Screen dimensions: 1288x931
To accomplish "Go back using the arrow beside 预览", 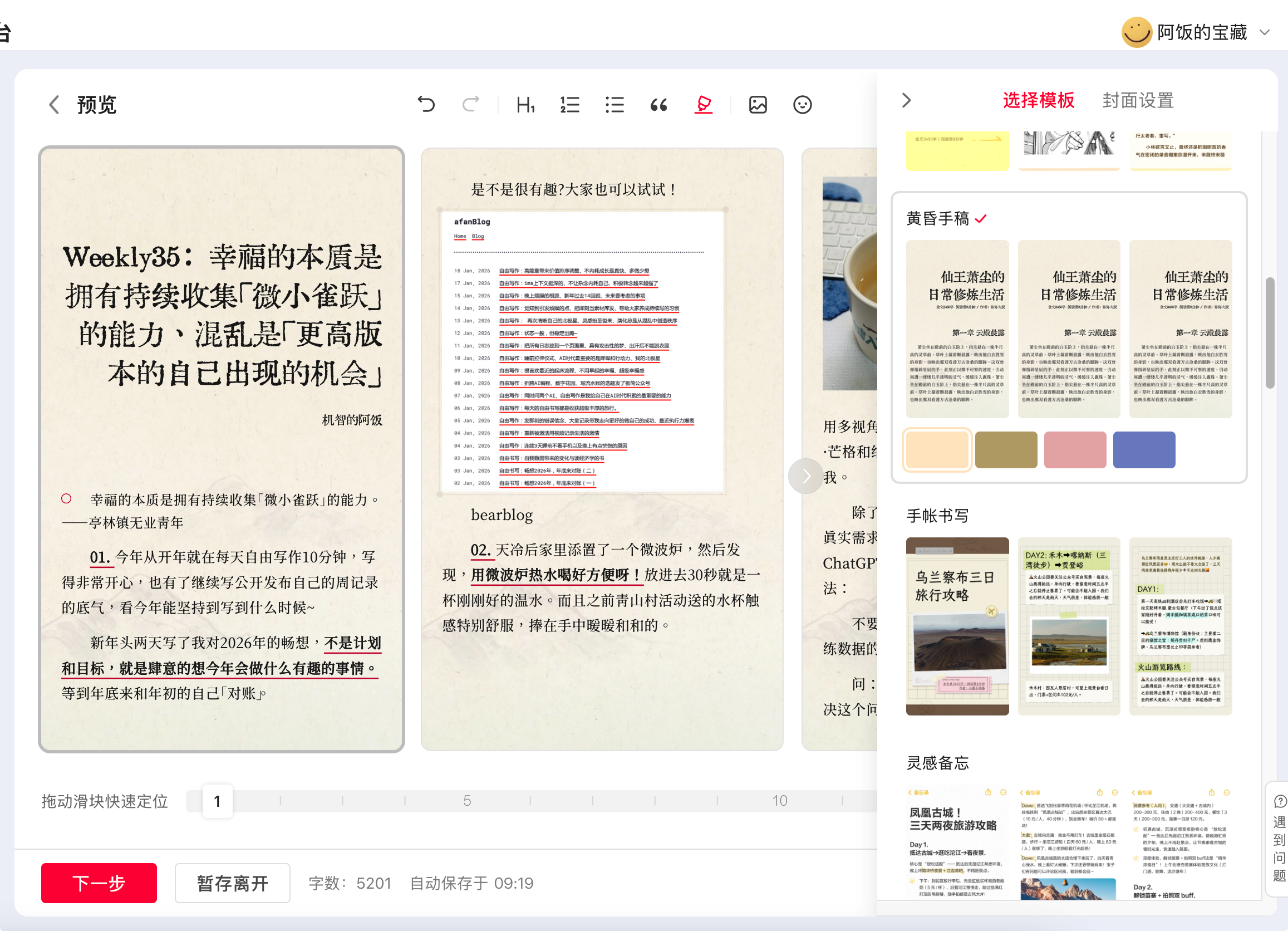I will (x=54, y=105).
